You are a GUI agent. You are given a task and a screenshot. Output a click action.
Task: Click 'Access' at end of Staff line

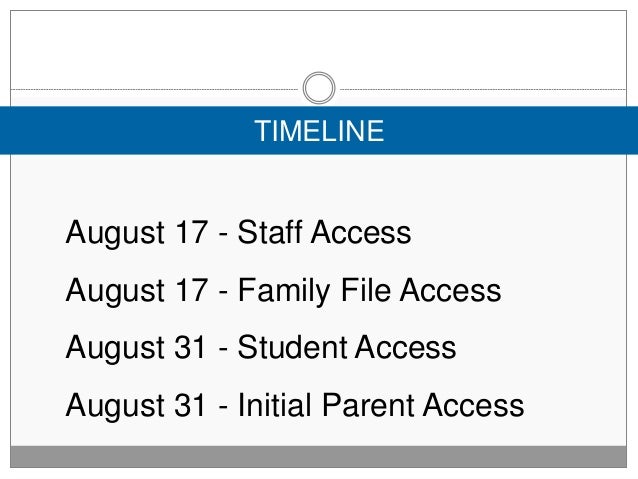click(x=361, y=232)
